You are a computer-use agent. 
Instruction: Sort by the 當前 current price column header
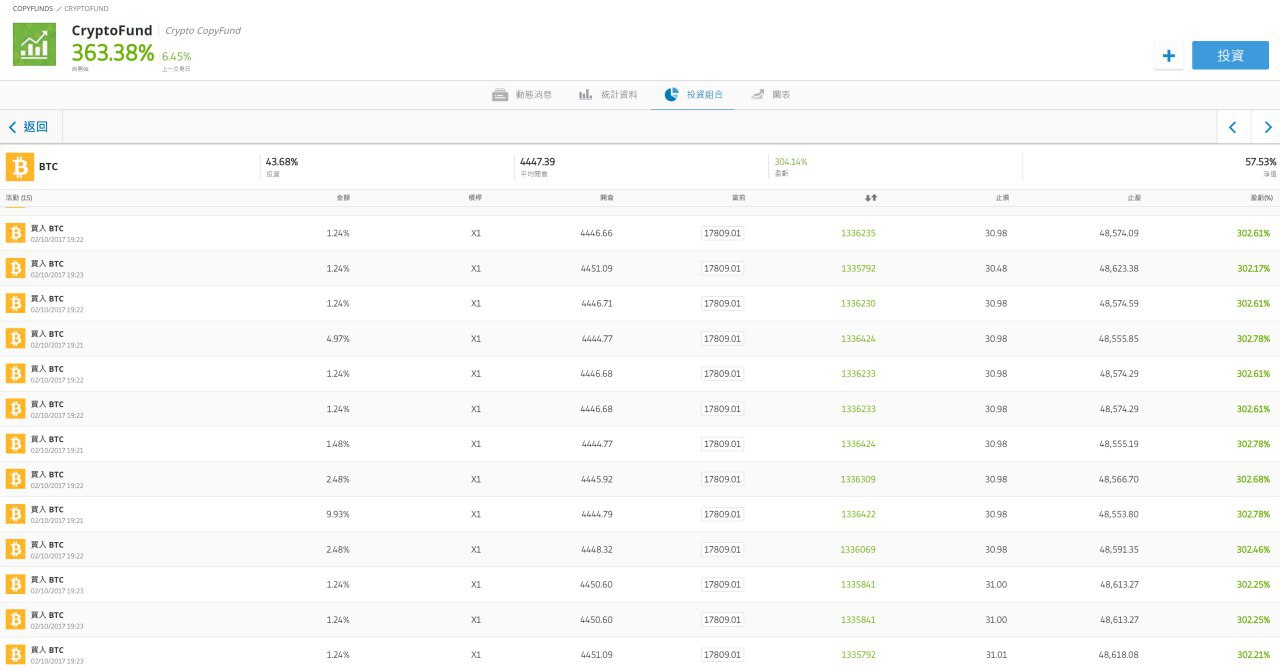pyautogui.click(x=738, y=198)
